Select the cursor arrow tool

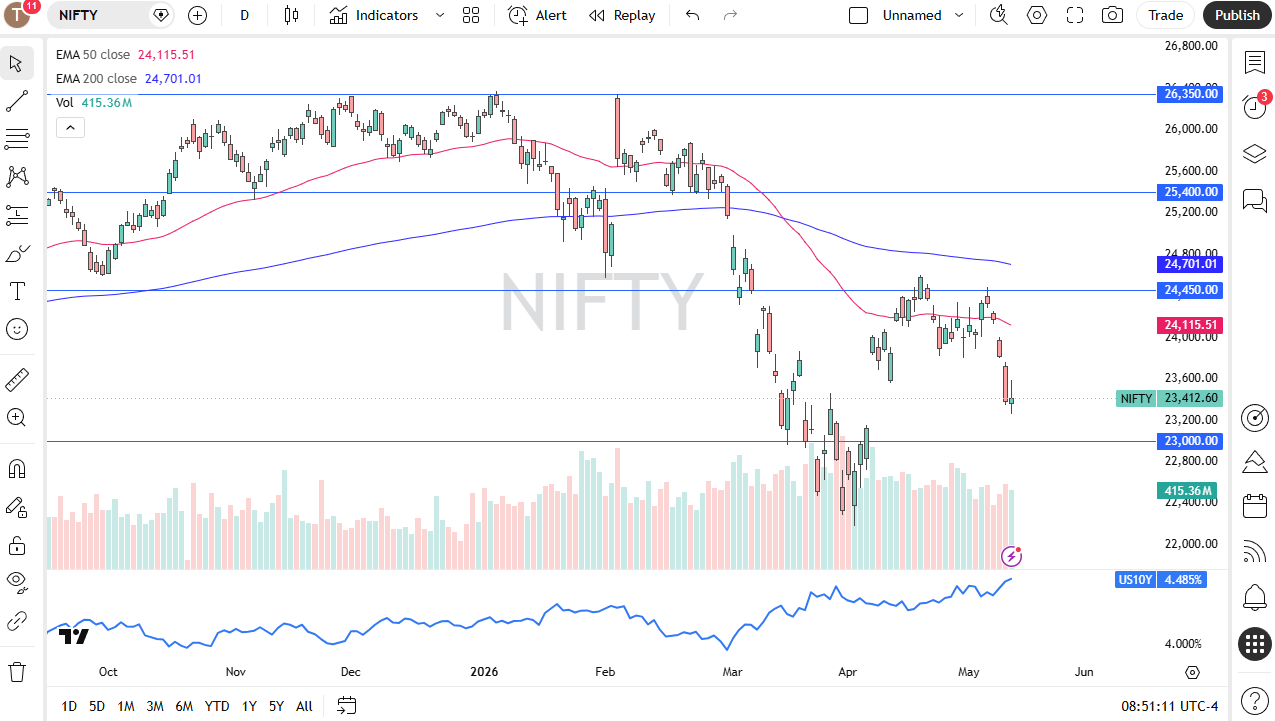(x=17, y=64)
